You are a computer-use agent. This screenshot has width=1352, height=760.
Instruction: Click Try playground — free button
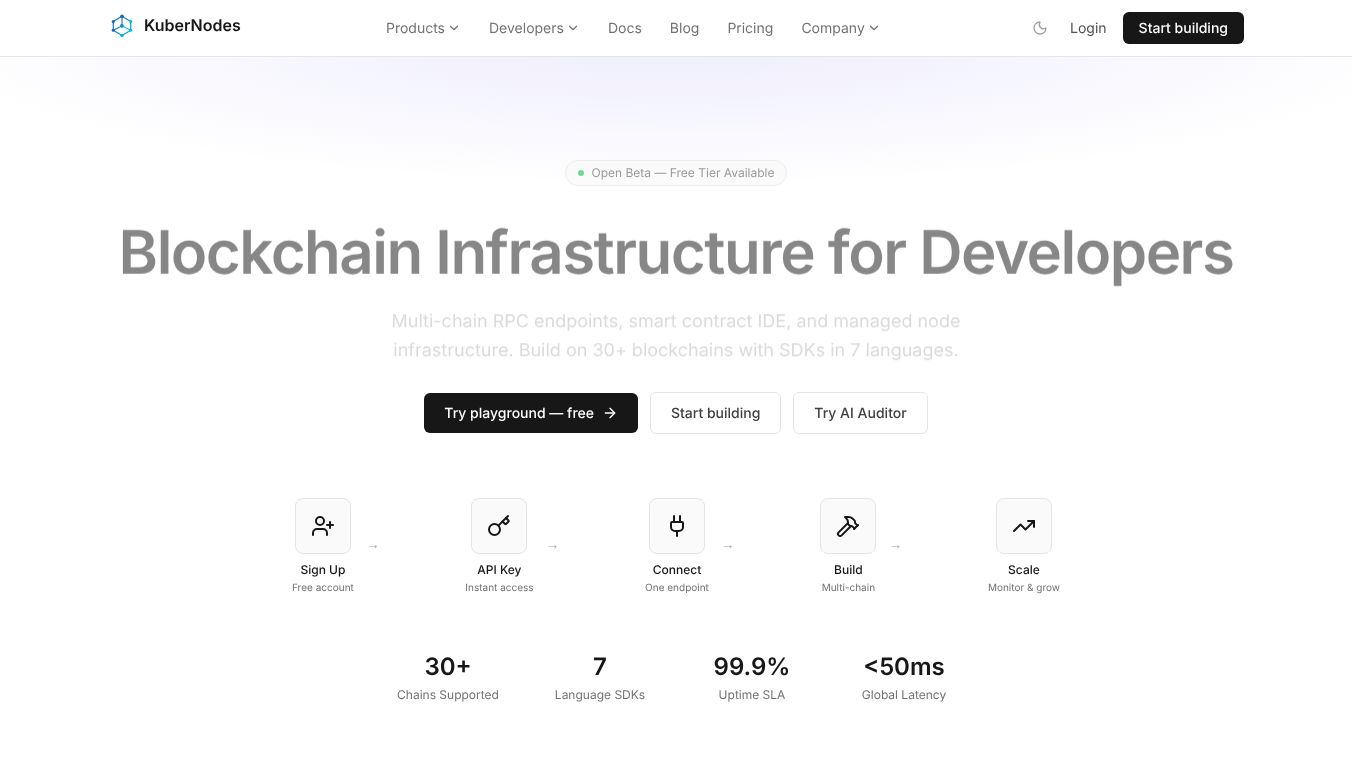(531, 413)
